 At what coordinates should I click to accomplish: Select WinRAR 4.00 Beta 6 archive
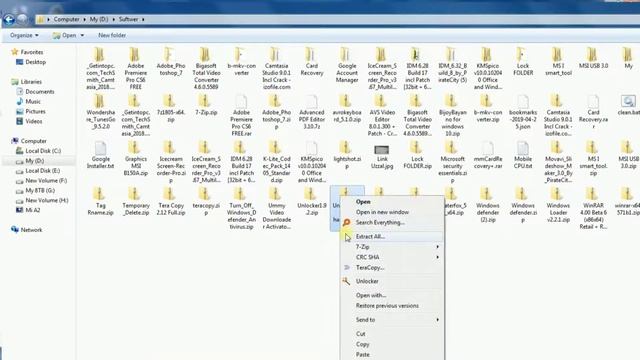593,209
